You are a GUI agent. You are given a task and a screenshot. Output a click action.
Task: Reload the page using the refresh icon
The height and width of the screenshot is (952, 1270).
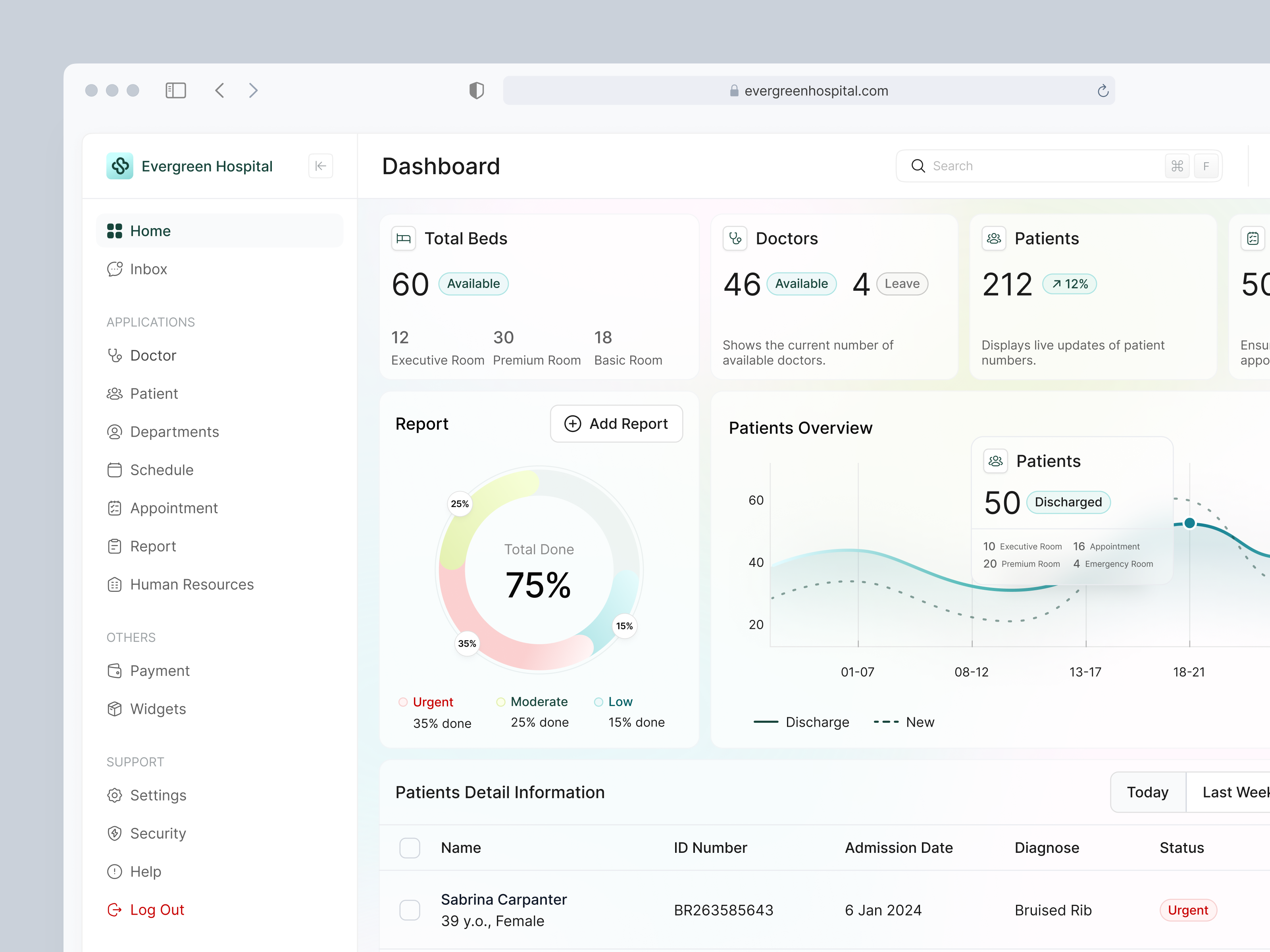1103,91
